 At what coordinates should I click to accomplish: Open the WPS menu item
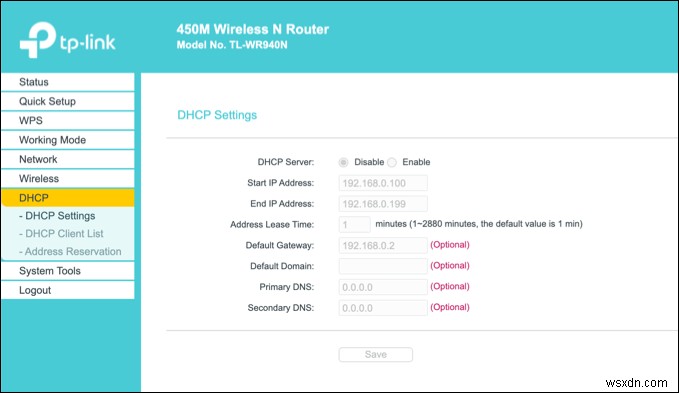(x=68, y=121)
